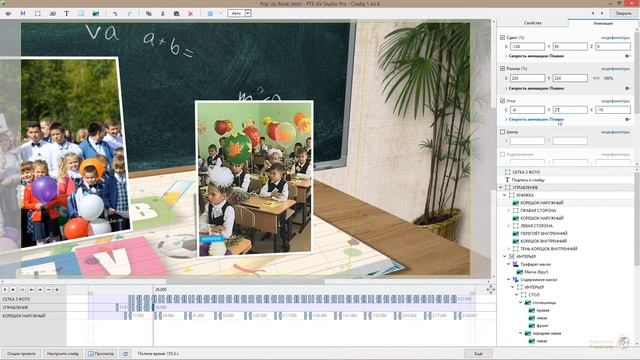Collapse the СТОЛ tree node
640x360 pixels.
click(516, 295)
